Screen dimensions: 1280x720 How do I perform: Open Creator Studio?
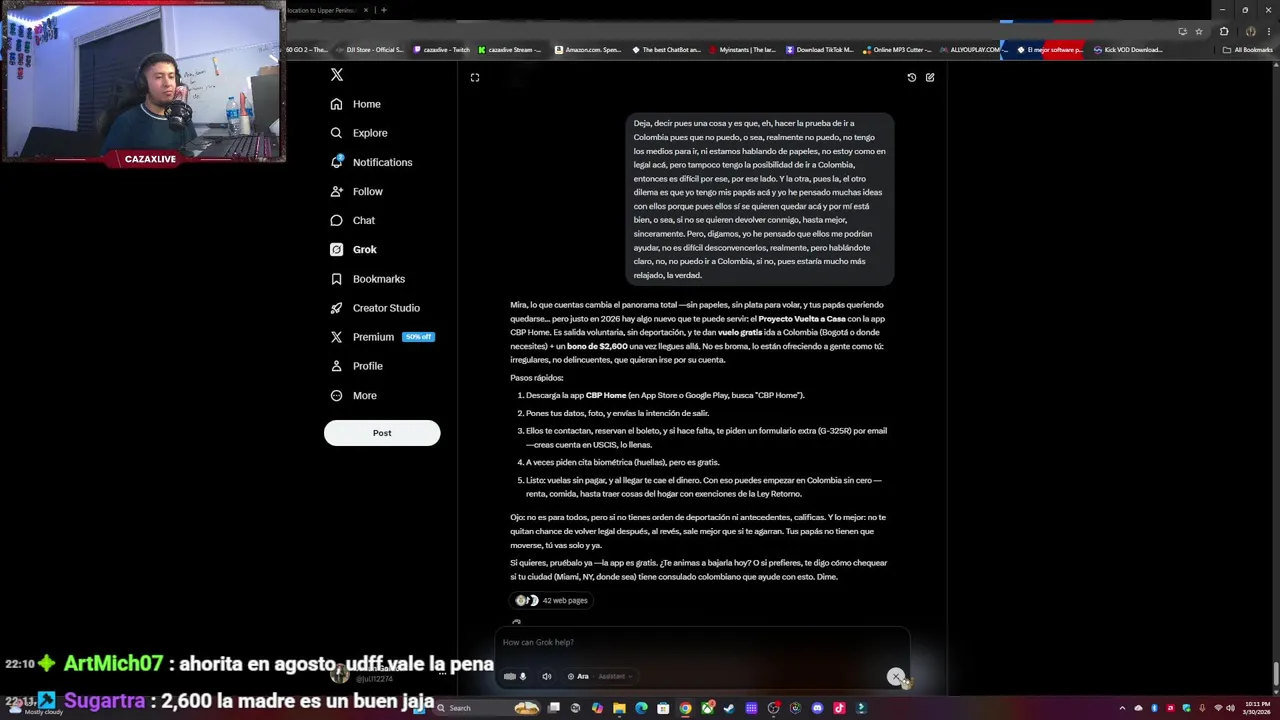click(x=374, y=308)
